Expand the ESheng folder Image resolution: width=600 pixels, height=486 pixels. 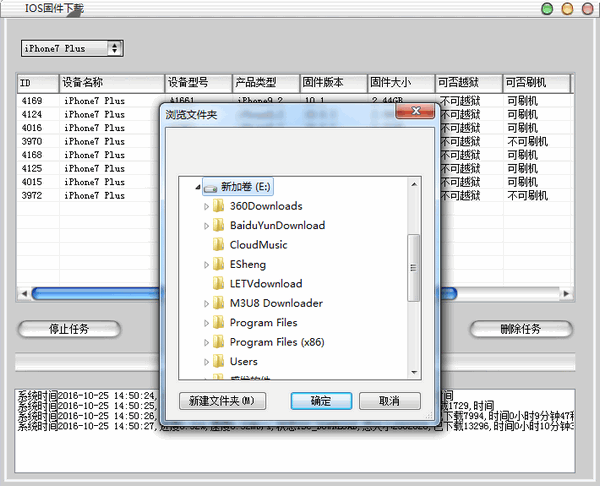(206, 265)
